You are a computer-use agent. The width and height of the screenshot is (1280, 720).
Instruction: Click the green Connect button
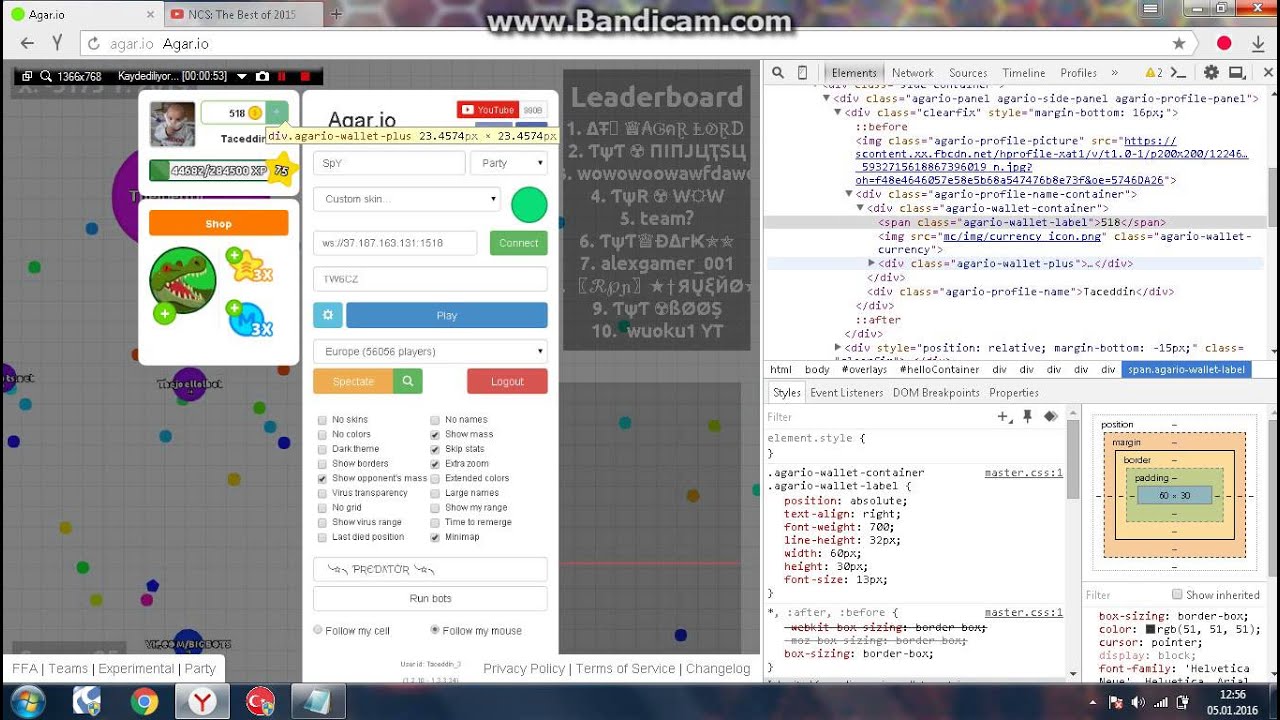[x=519, y=243]
